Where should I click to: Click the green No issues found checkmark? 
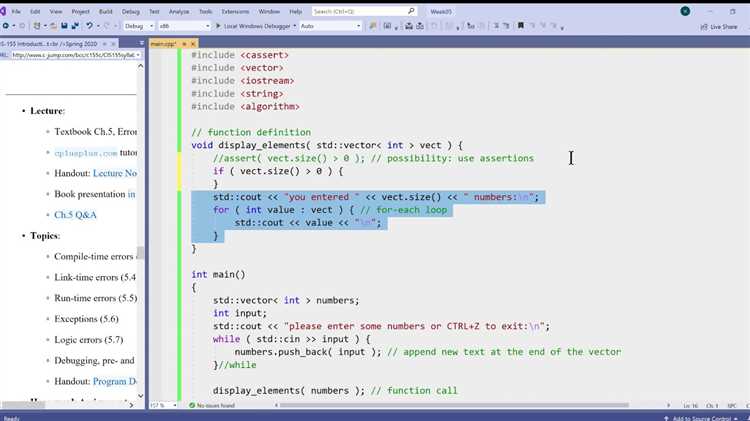point(192,405)
